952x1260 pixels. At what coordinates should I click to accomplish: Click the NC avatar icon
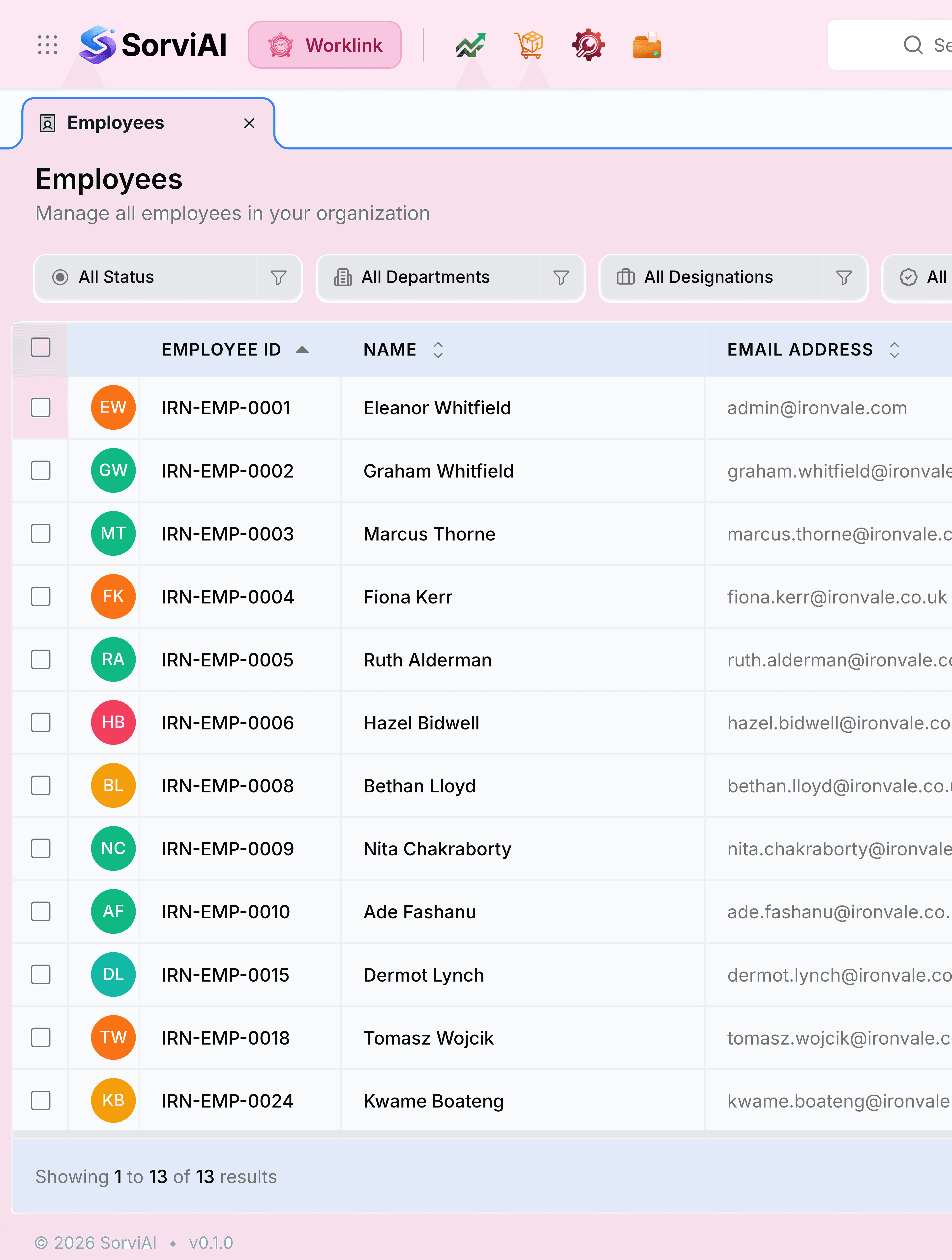pyautogui.click(x=113, y=849)
